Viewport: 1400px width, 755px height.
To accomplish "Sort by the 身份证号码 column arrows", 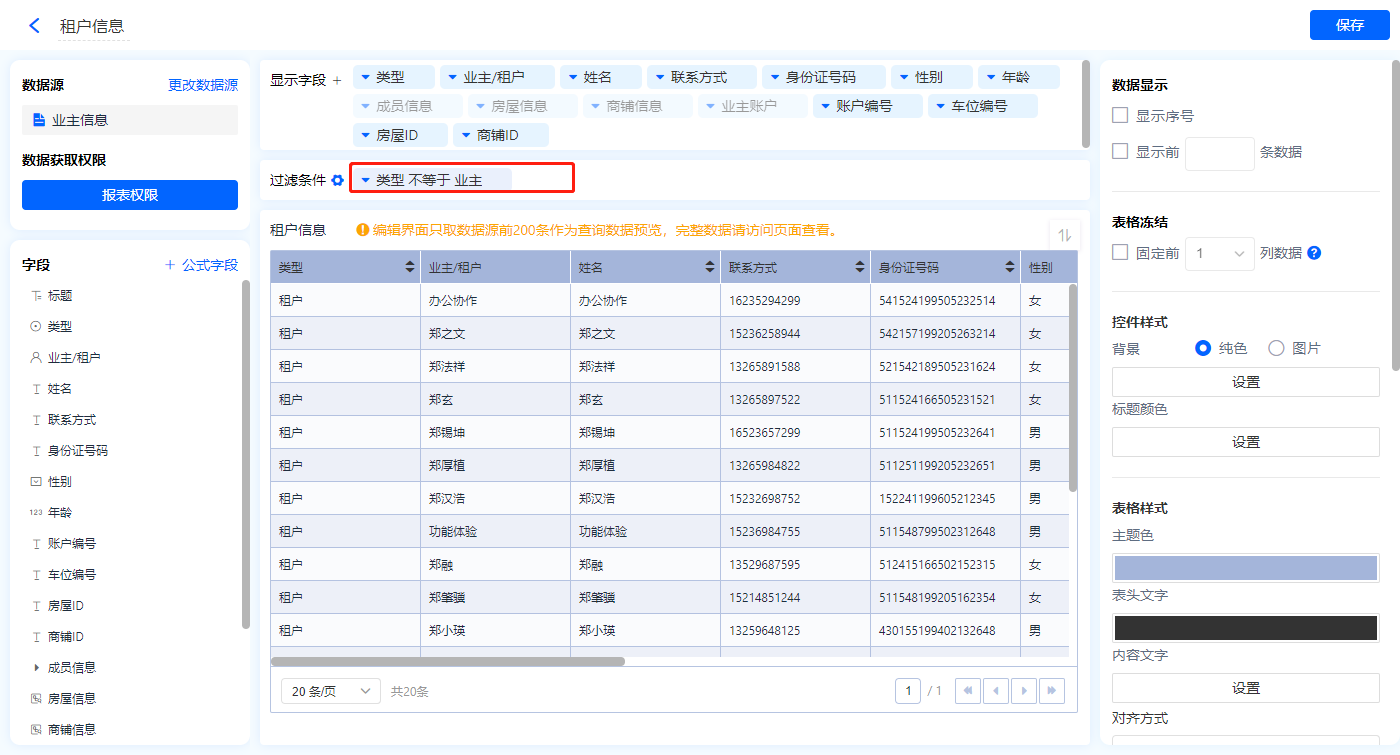I will click(1010, 268).
